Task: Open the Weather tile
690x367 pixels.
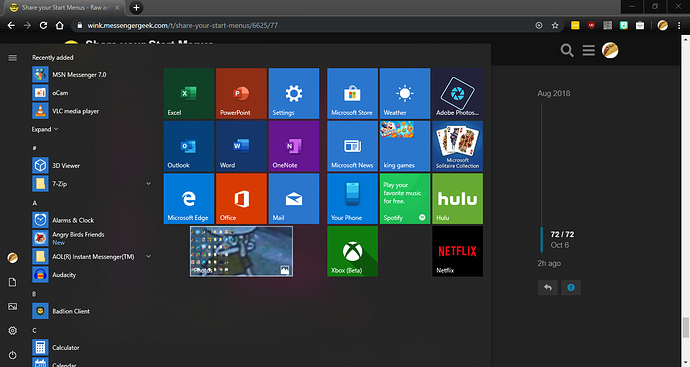Action: tap(405, 93)
